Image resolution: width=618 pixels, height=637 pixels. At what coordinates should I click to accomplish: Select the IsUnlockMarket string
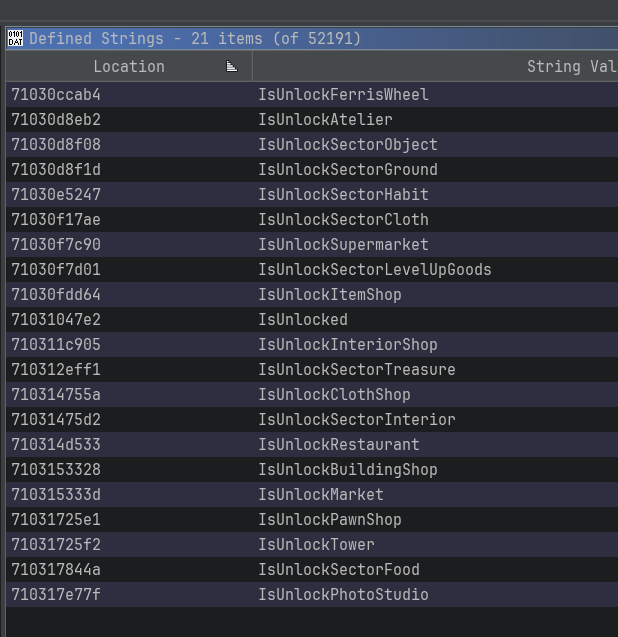pos(321,495)
